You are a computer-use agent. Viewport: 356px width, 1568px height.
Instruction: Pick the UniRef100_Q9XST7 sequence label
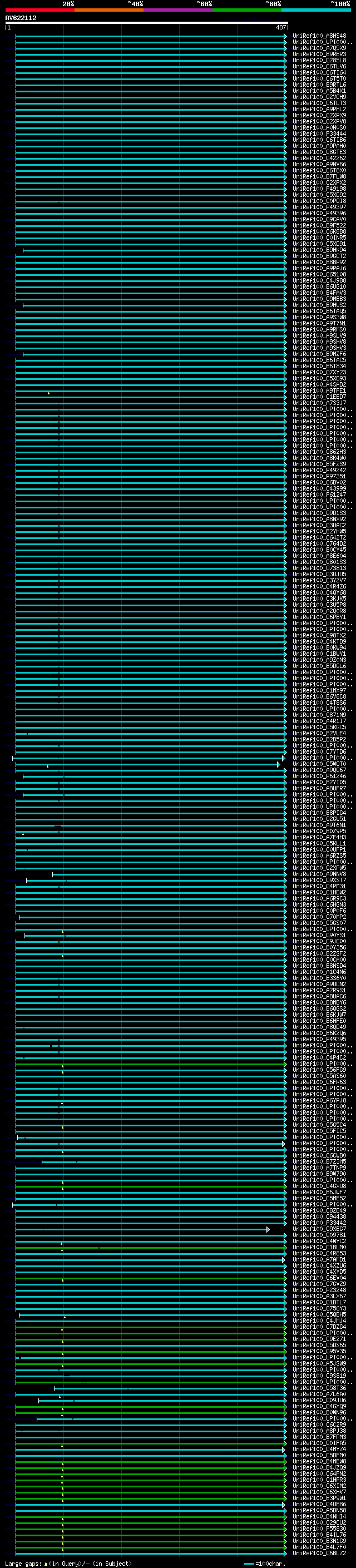tap(319, 880)
